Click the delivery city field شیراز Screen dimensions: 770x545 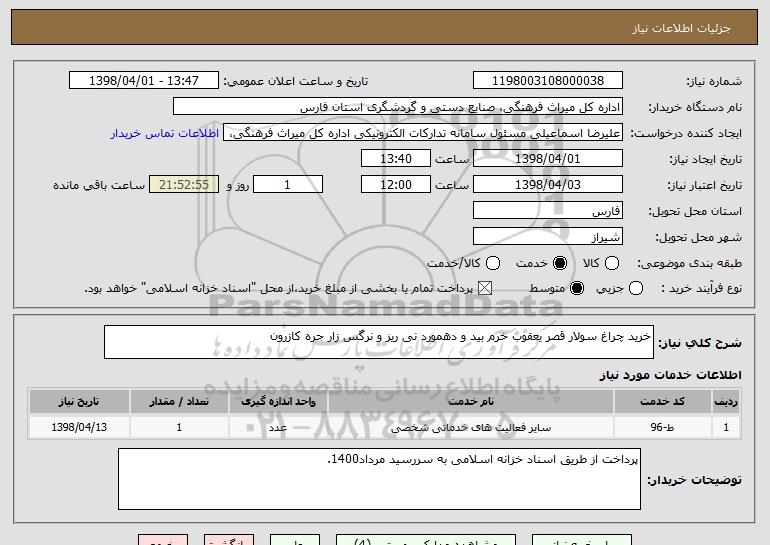[x=548, y=237]
